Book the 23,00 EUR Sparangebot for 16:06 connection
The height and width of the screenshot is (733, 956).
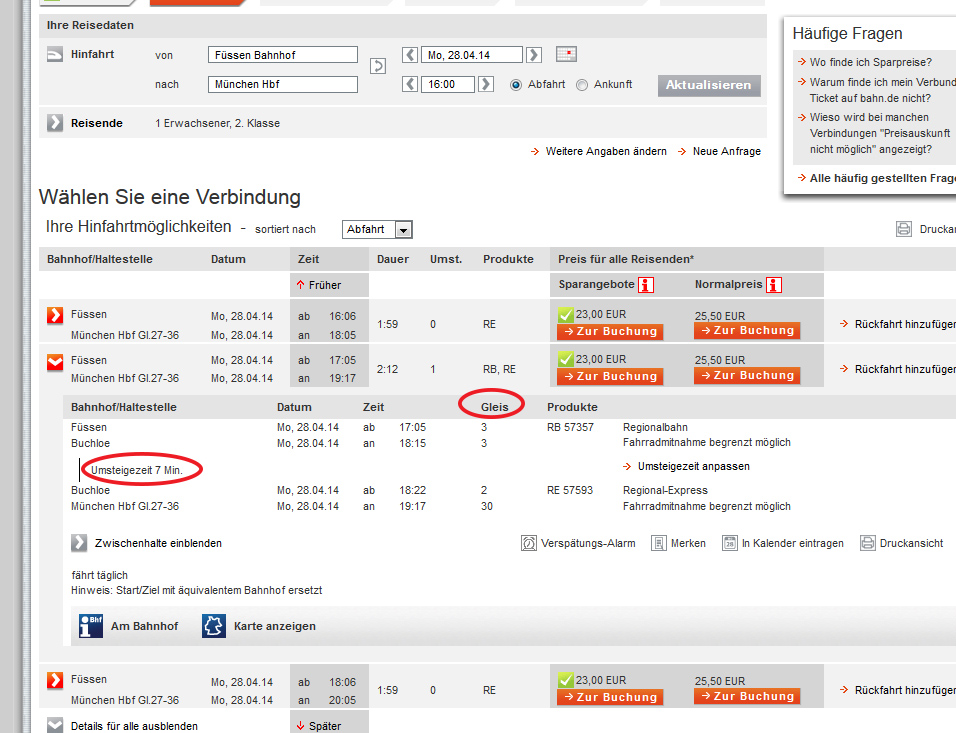click(610, 332)
